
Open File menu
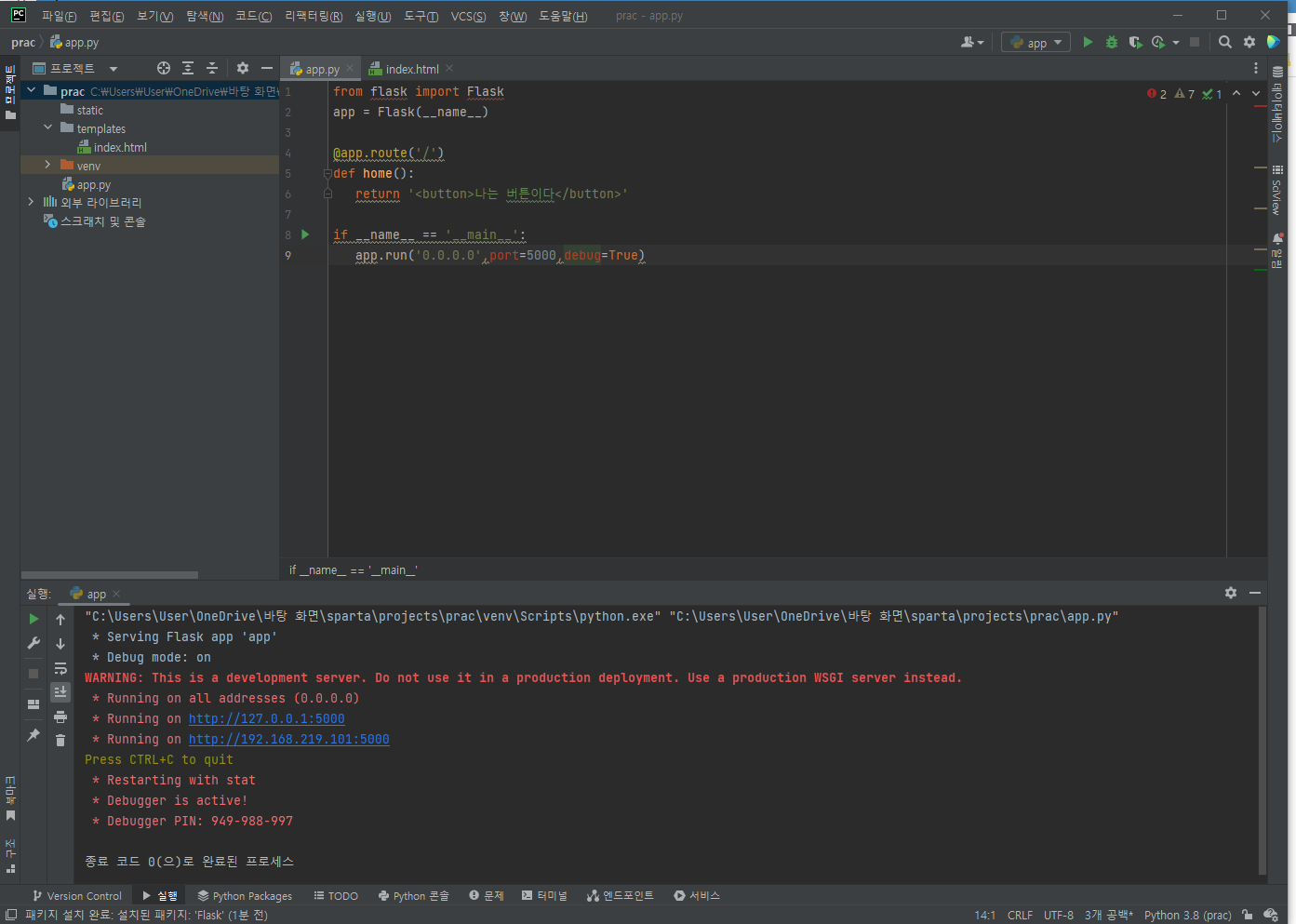(x=59, y=16)
